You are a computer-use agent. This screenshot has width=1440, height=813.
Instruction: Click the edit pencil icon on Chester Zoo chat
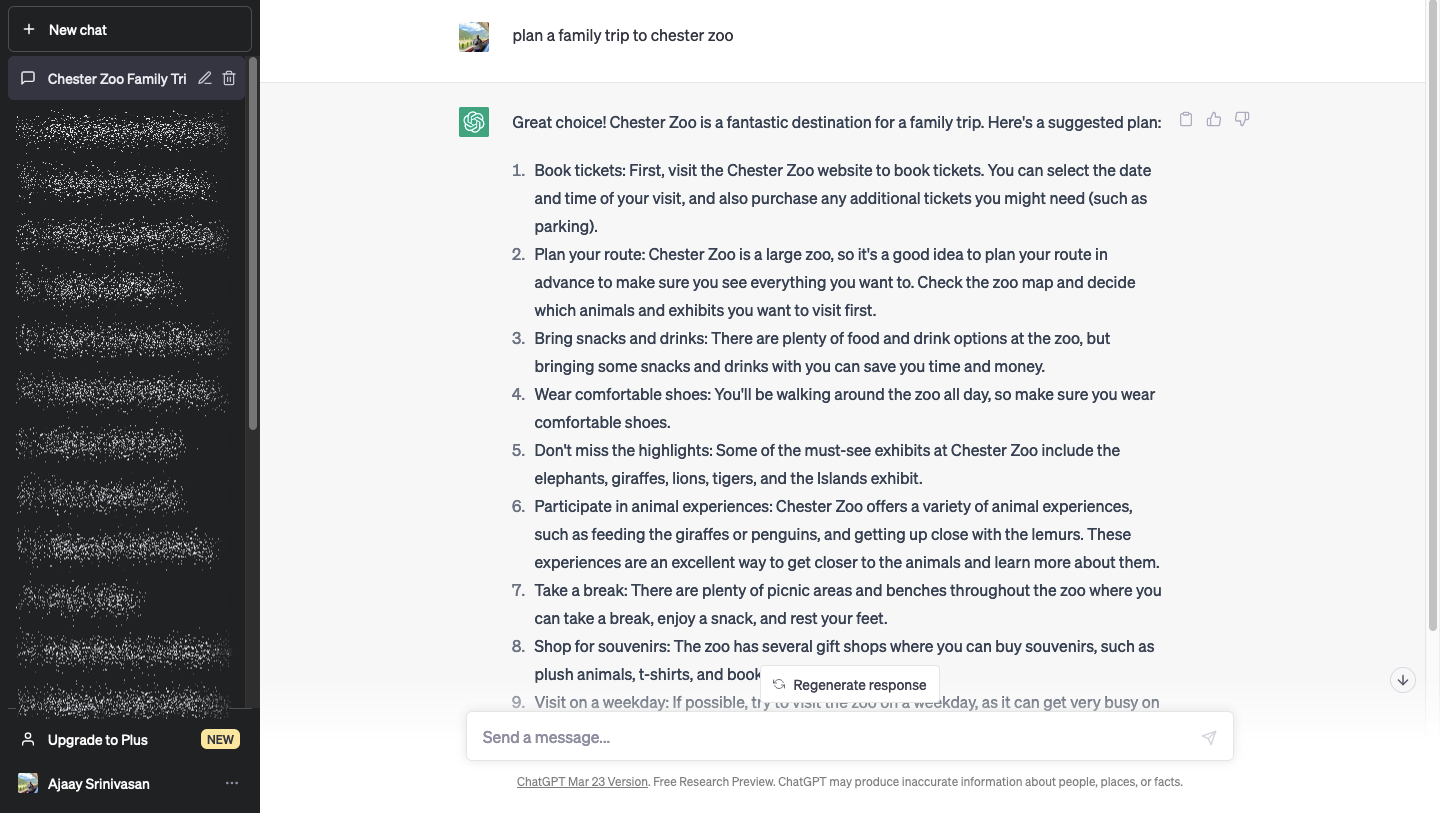click(x=205, y=78)
